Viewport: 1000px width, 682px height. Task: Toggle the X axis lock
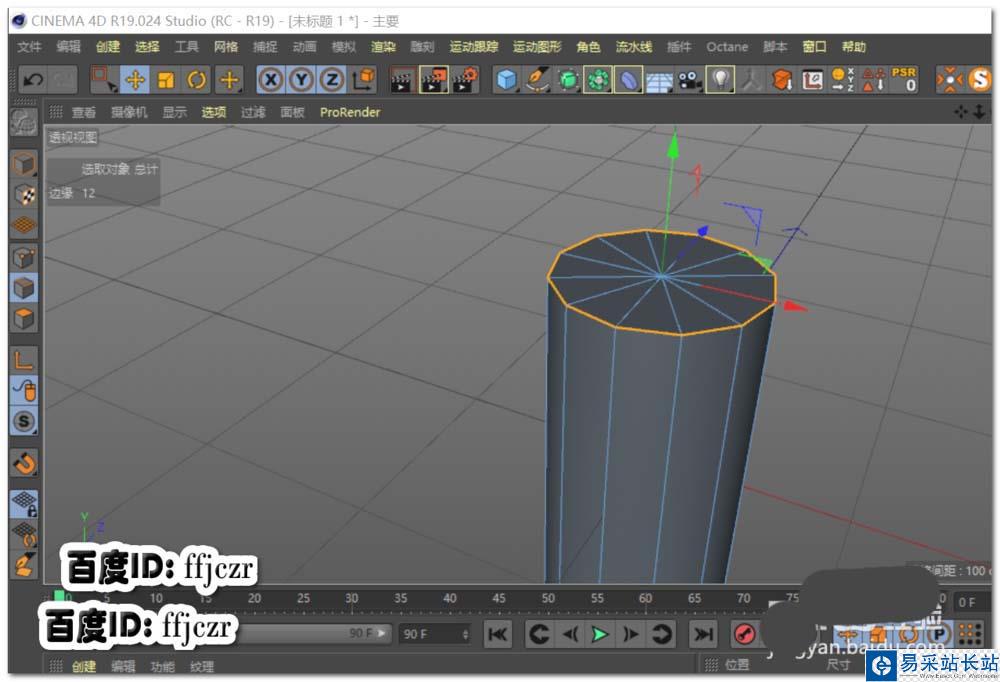[270, 80]
